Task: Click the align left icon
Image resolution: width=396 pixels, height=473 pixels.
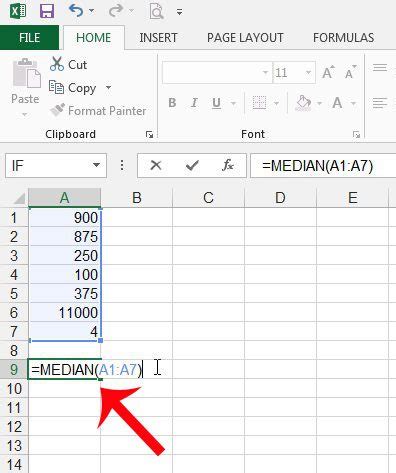Action: click(380, 103)
